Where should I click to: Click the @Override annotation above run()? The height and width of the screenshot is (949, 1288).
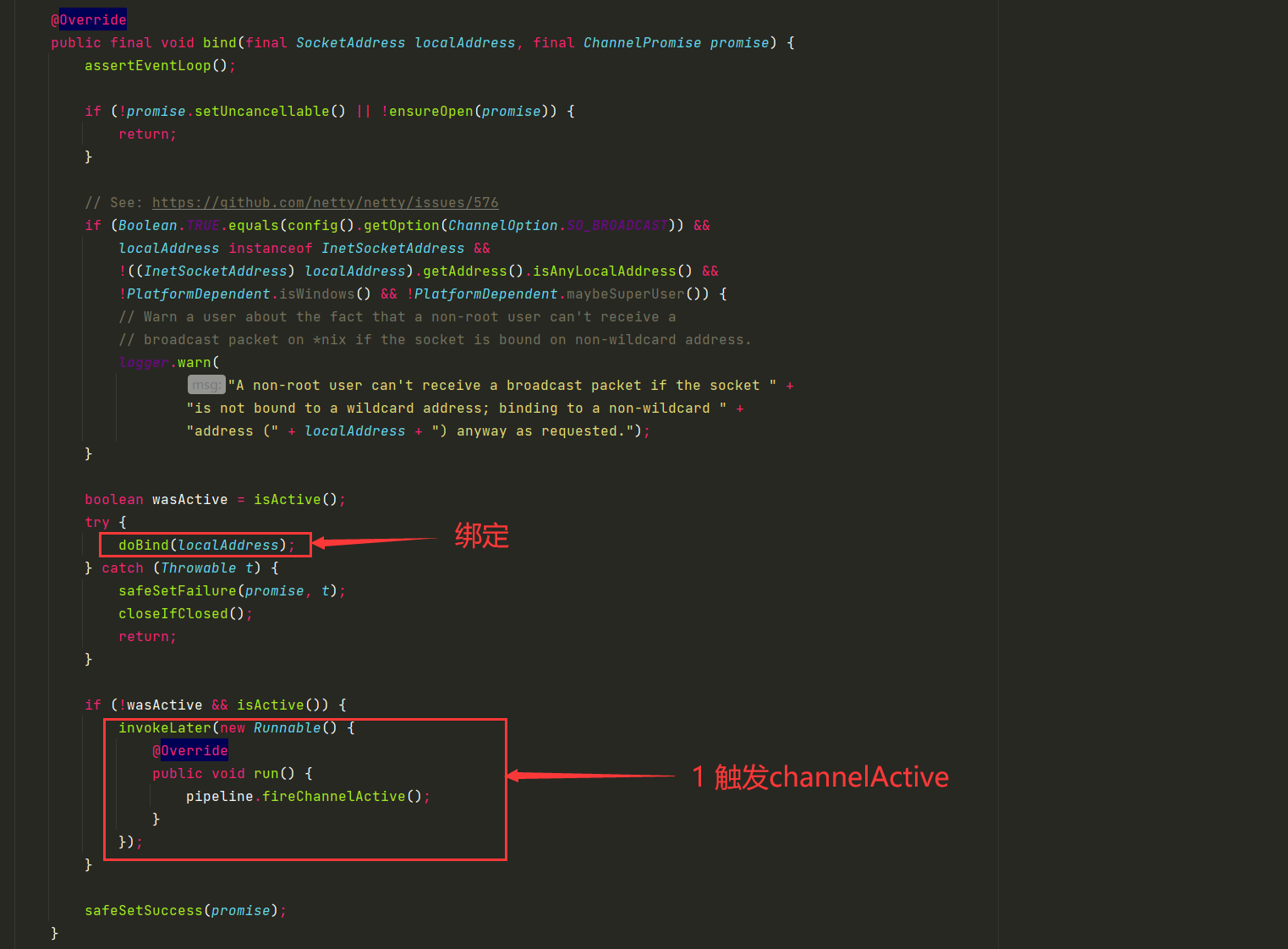coord(190,750)
